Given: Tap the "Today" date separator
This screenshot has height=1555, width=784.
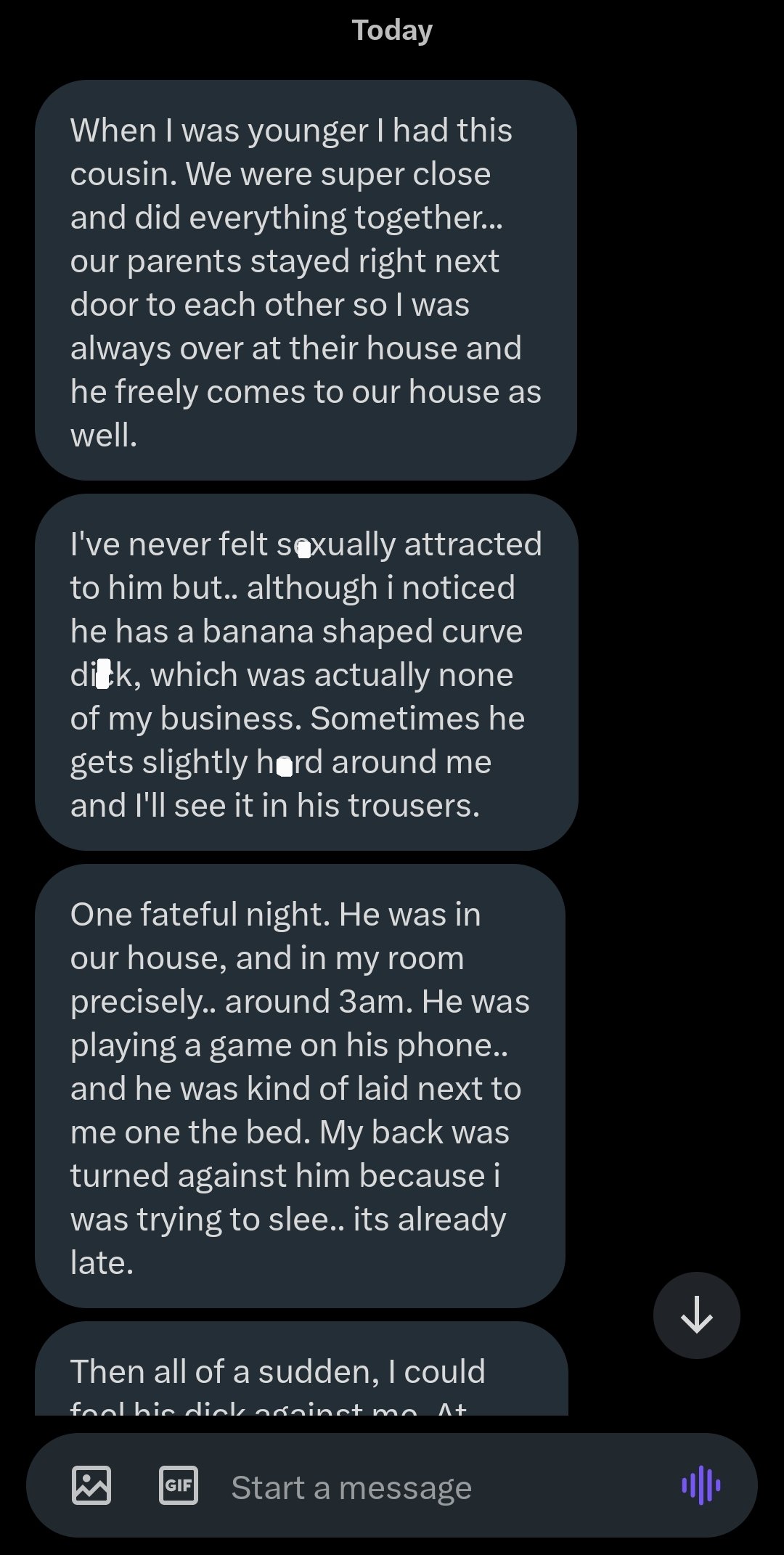Looking at the screenshot, I should pos(392,30).
